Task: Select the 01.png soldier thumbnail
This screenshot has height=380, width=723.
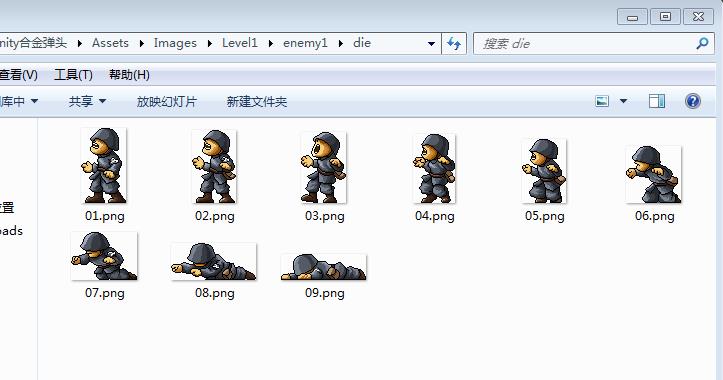Action: tap(104, 166)
